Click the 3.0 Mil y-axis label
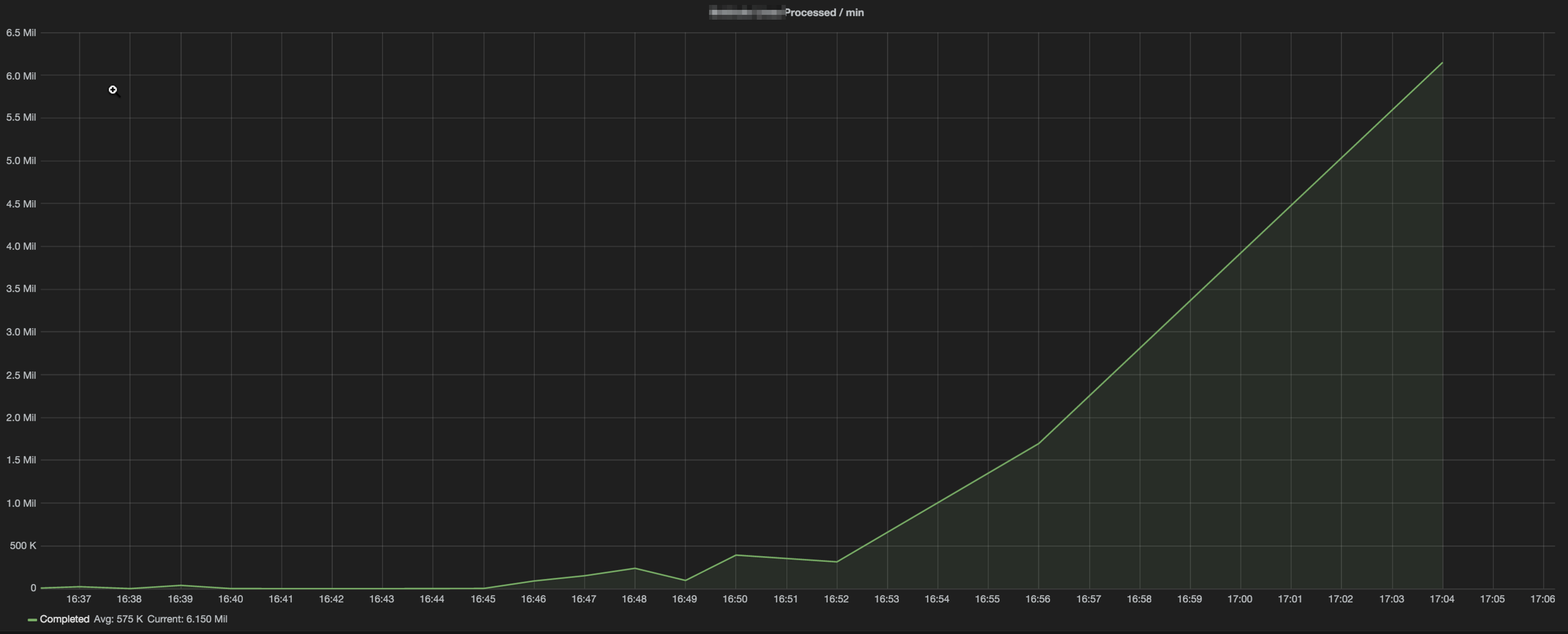 [21, 332]
